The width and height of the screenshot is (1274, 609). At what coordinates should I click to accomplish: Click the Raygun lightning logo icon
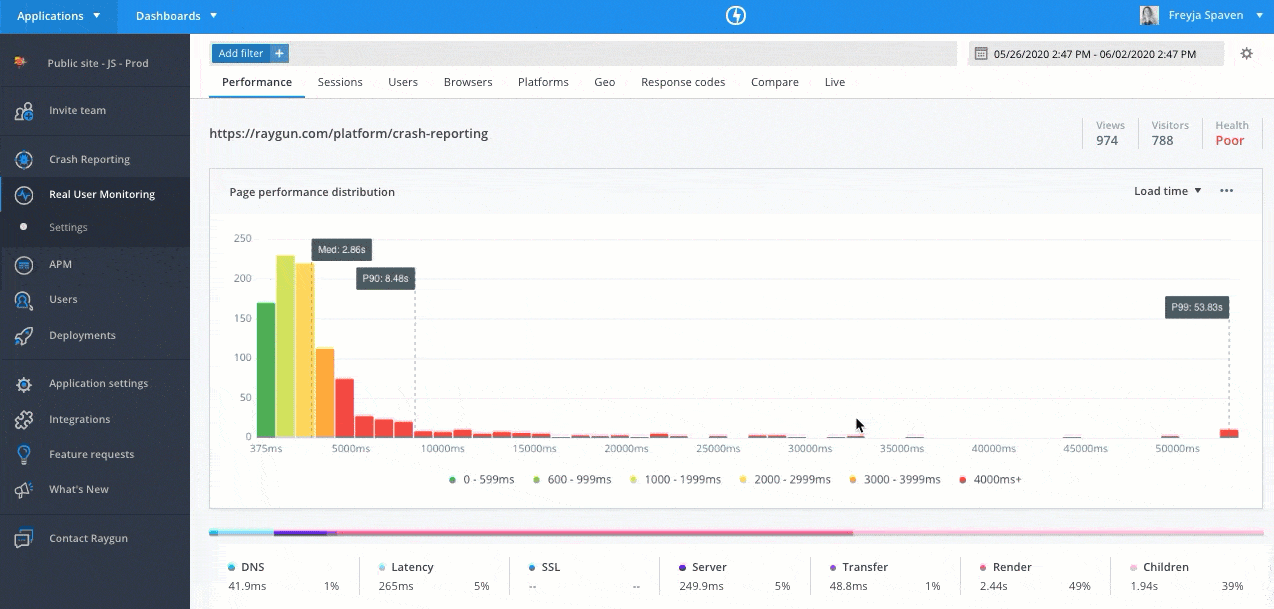tap(736, 16)
